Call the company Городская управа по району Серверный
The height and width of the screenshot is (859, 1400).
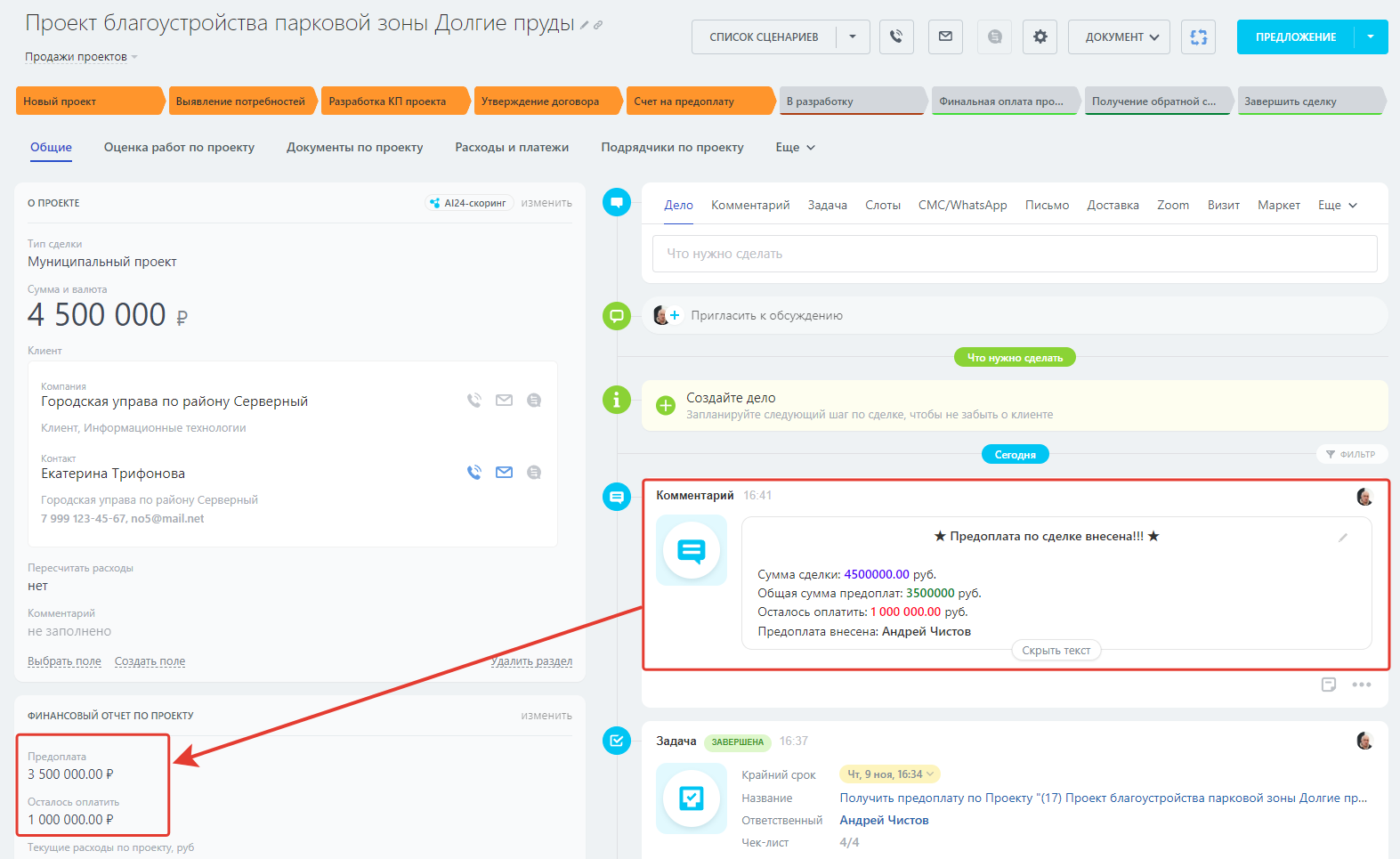474,401
